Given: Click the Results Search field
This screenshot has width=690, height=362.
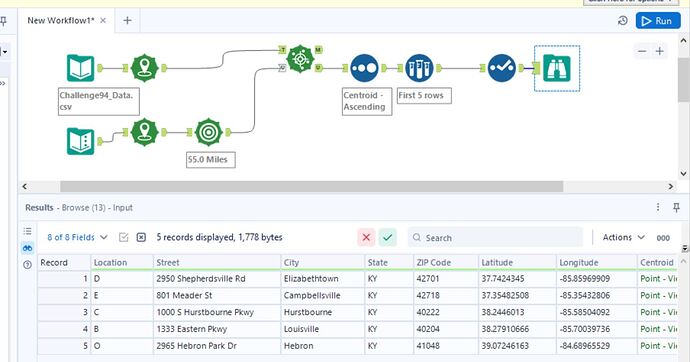Looking at the screenshot, I should [495, 238].
